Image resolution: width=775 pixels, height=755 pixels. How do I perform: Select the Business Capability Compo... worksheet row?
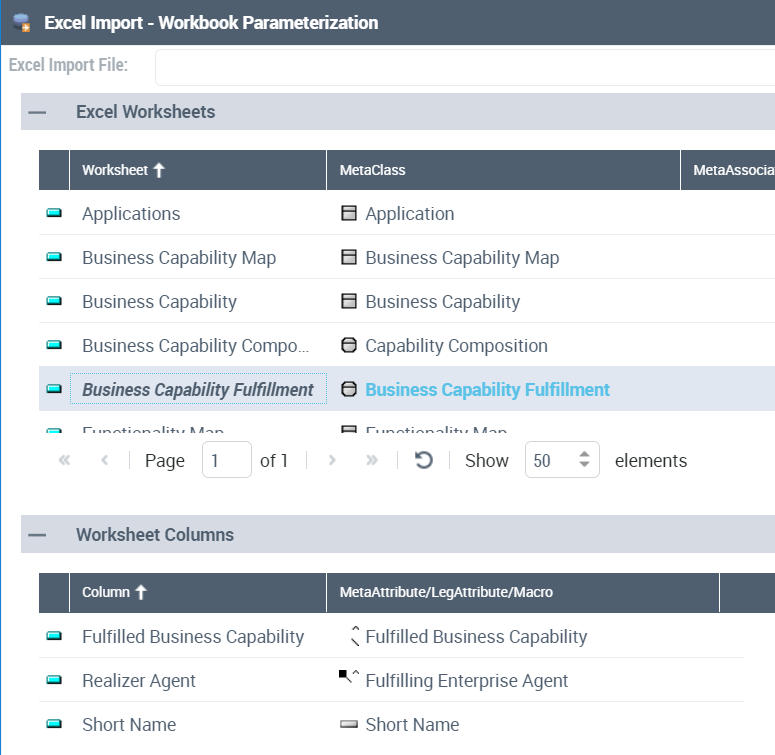(196, 346)
